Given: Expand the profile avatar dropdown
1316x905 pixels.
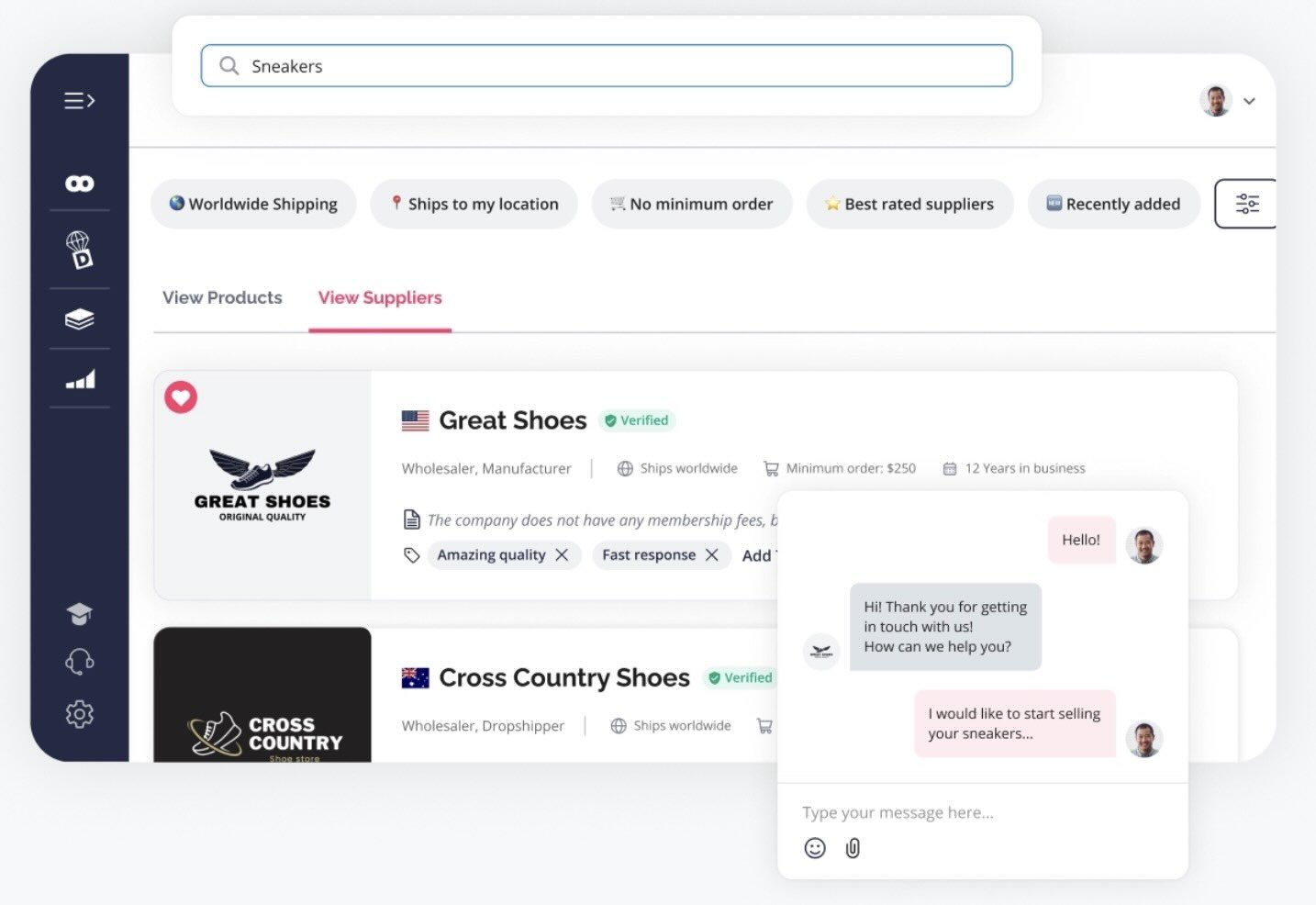Looking at the screenshot, I should click(1230, 101).
